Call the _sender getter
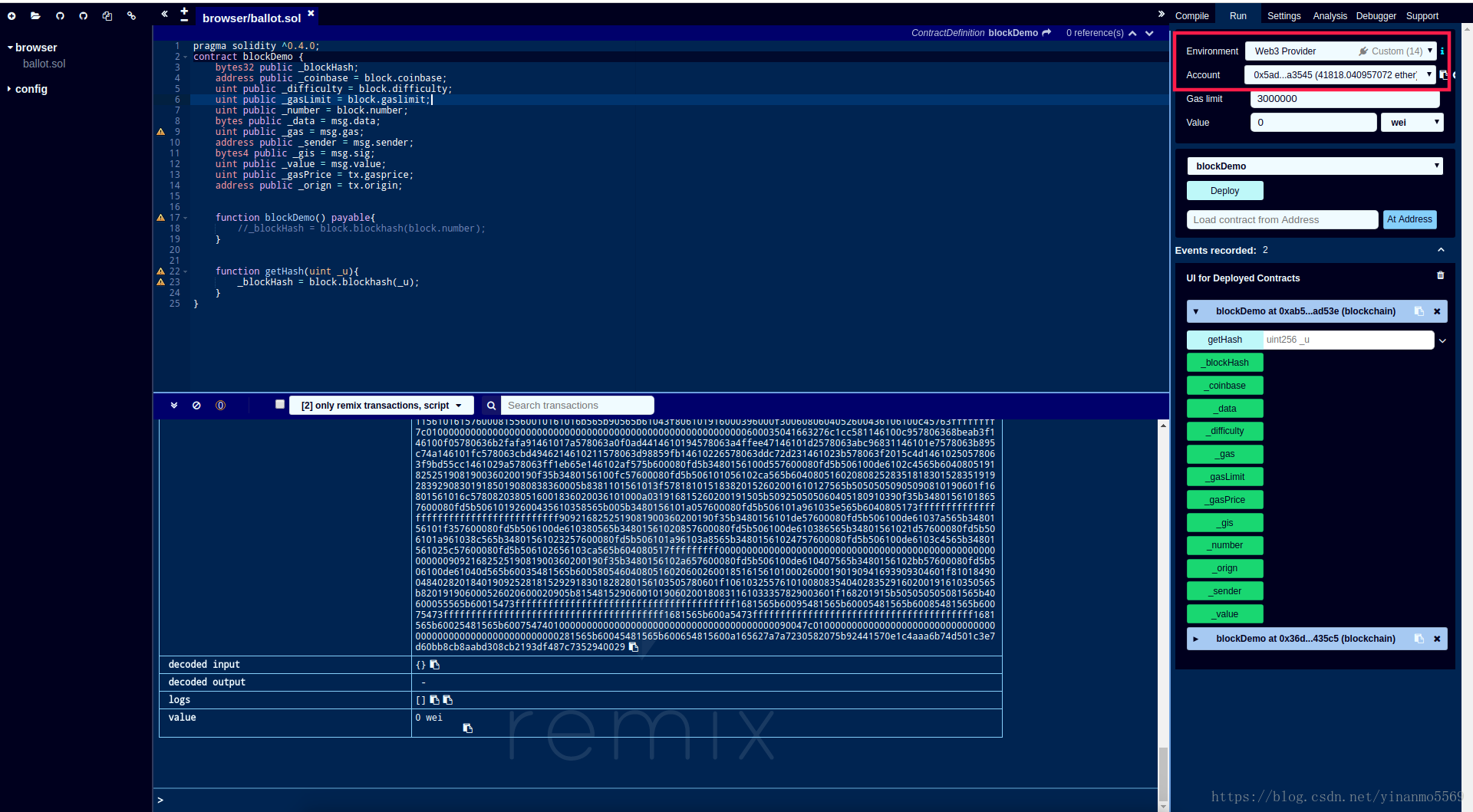This screenshot has height=812, width=1473. click(1224, 591)
